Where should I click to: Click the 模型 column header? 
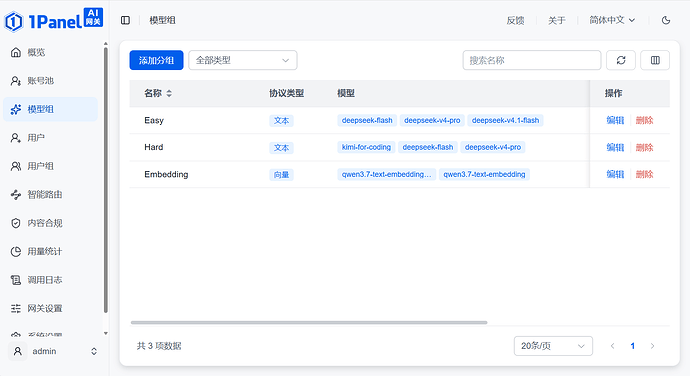tap(346, 93)
